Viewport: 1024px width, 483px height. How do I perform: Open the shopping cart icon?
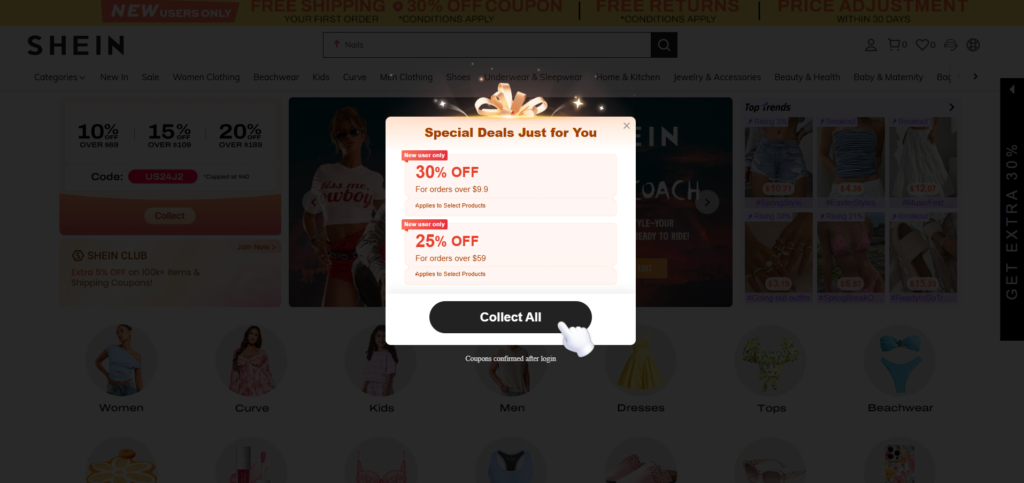[x=894, y=44]
